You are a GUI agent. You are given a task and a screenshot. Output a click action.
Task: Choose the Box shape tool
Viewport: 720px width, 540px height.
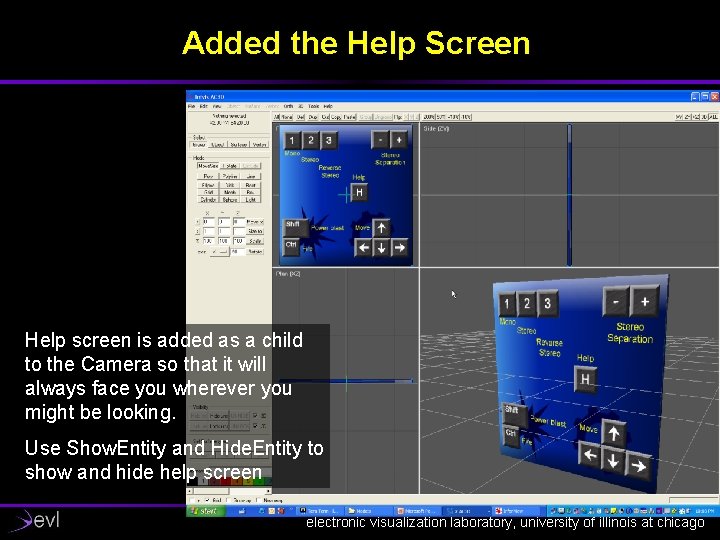coord(251,192)
